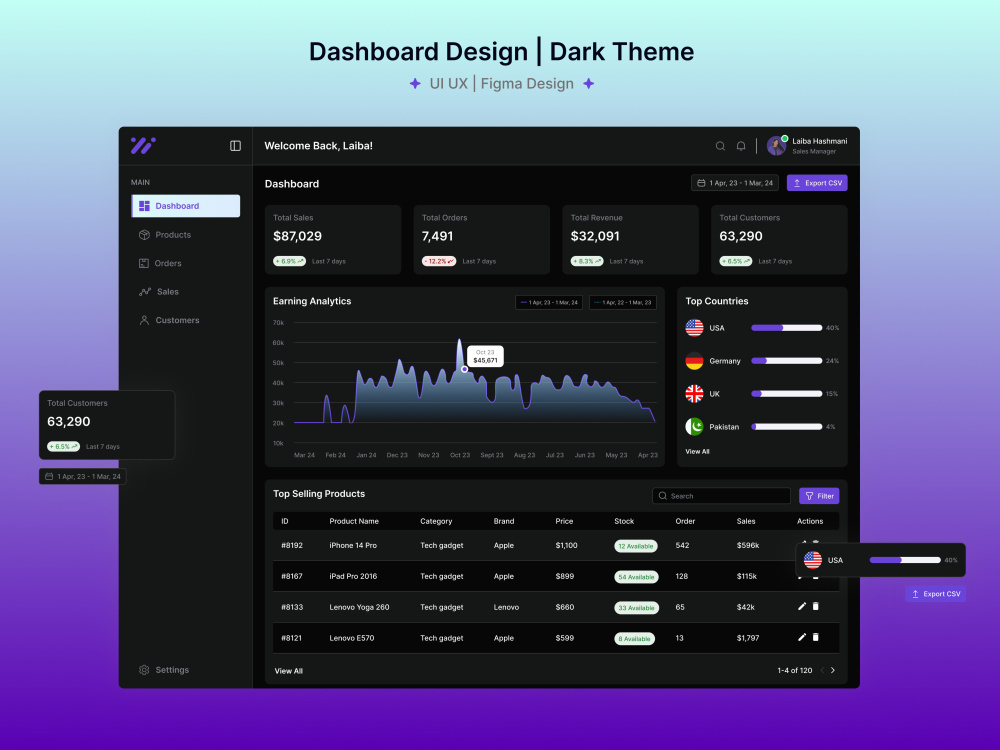Click the Filter button
Screen dimensions: 1000x750
click(x=819, y=496)
